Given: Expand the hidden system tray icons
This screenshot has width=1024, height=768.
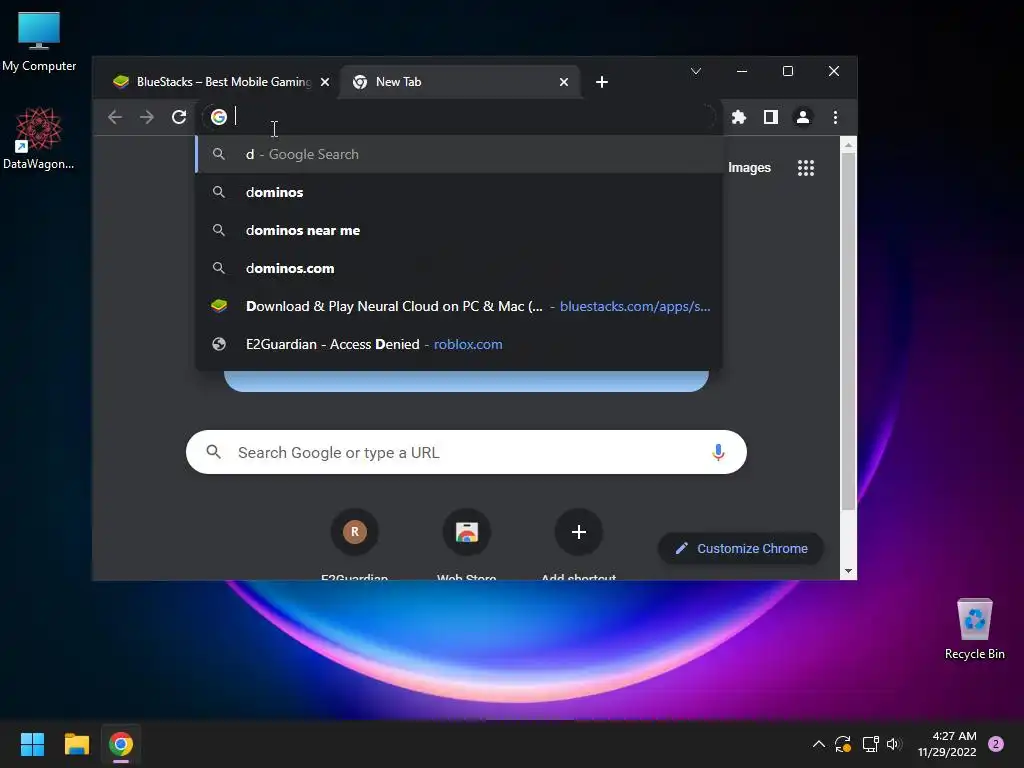Looking at the screenshot, I should pyautogui.click(x=818, y=744).
